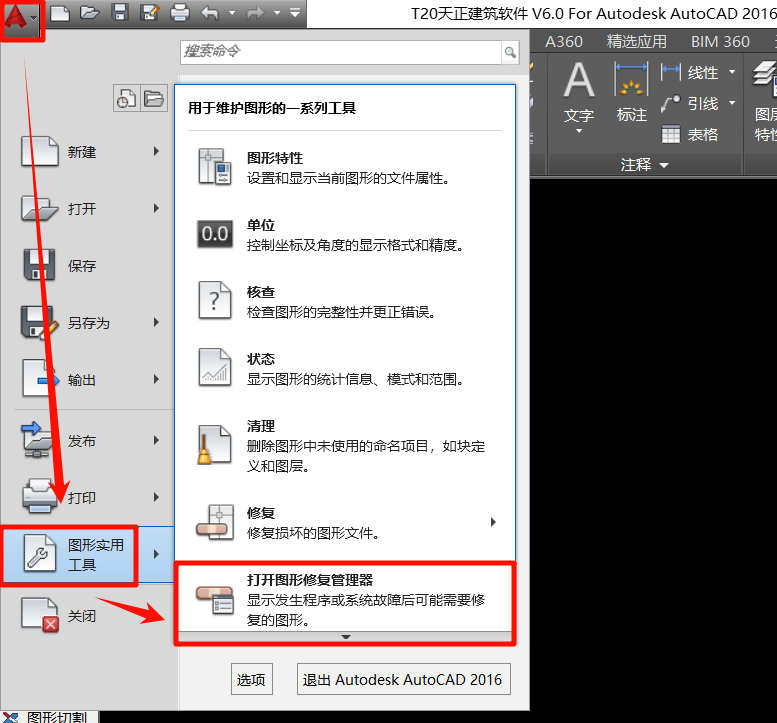Image resolution: width=777 pixels, height=723 pixels.
Task: Click the 线性 linear dimension tool
Action: 690,73
